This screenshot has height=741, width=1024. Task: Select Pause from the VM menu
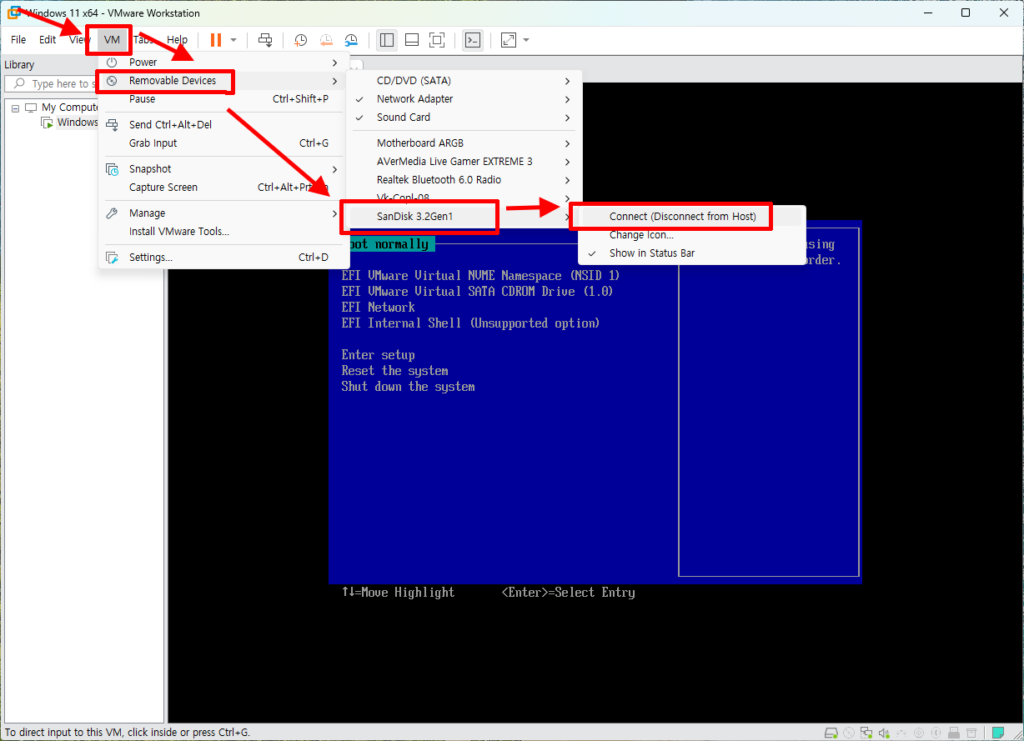[x=221, y=99]
